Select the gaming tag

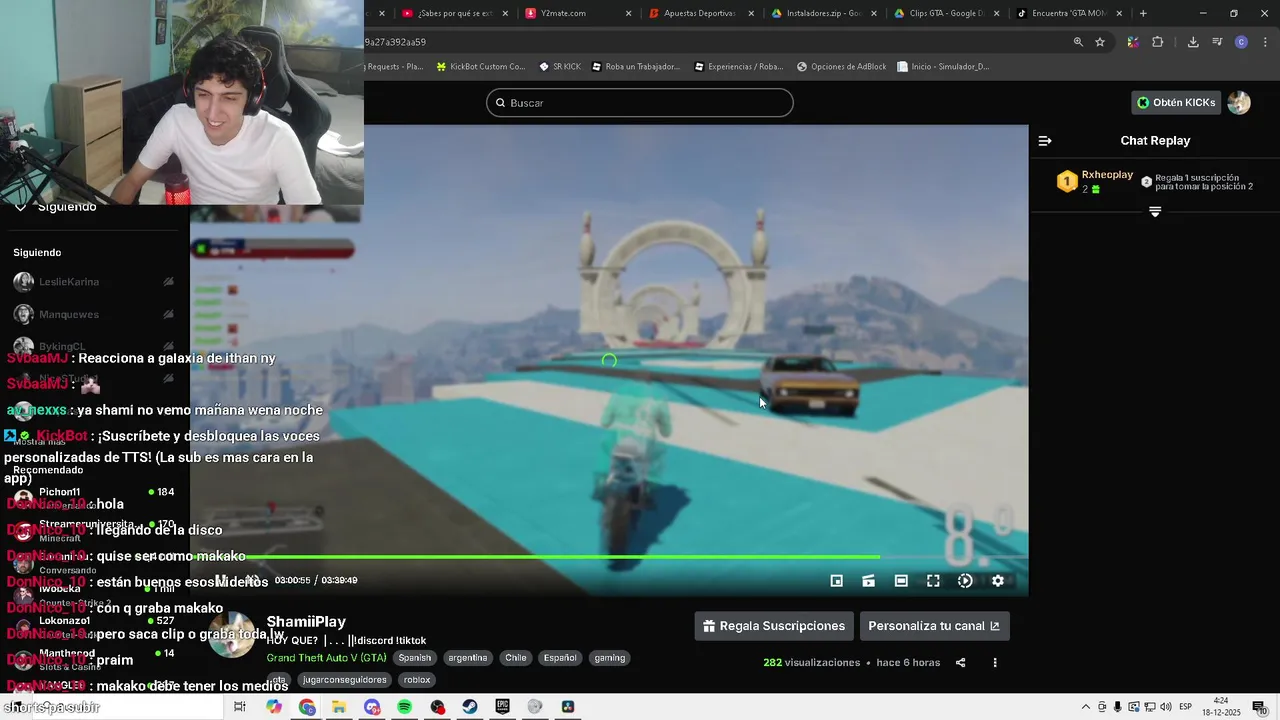point(610,658)
